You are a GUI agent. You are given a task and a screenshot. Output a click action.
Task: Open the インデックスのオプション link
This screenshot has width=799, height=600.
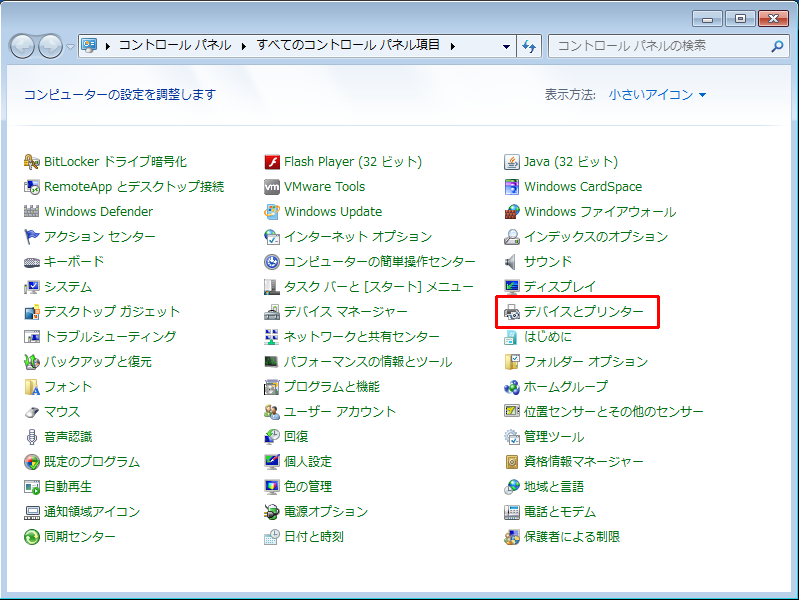click(x=596, y=237)
